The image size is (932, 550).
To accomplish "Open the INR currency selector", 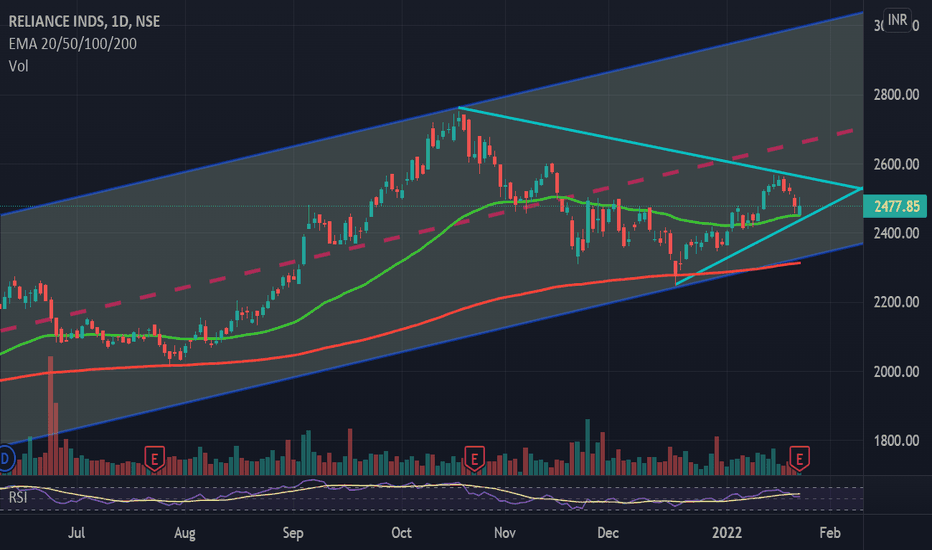I will coord(897,20).
